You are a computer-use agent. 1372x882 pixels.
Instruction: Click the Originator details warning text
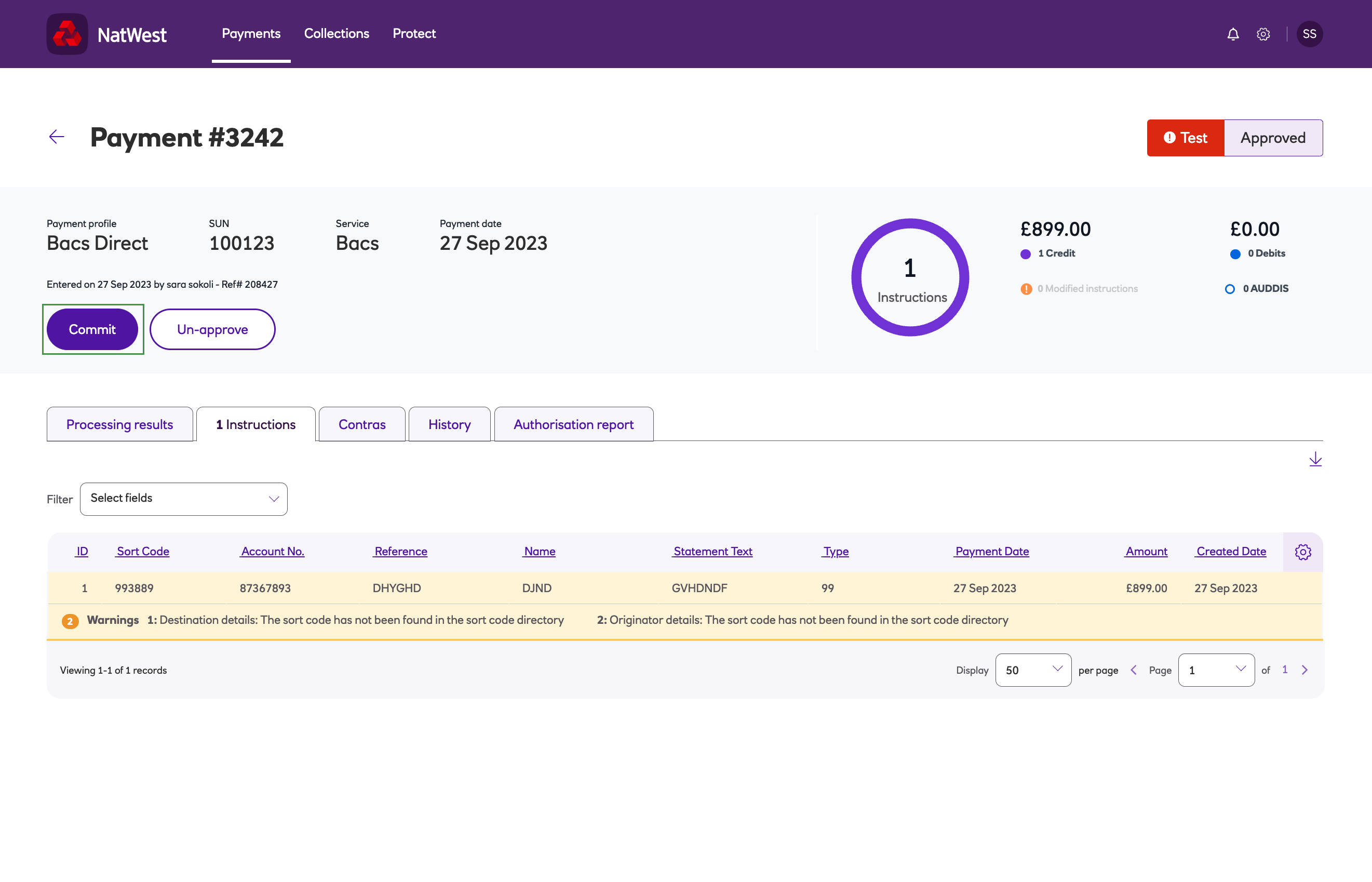point(803,620)
